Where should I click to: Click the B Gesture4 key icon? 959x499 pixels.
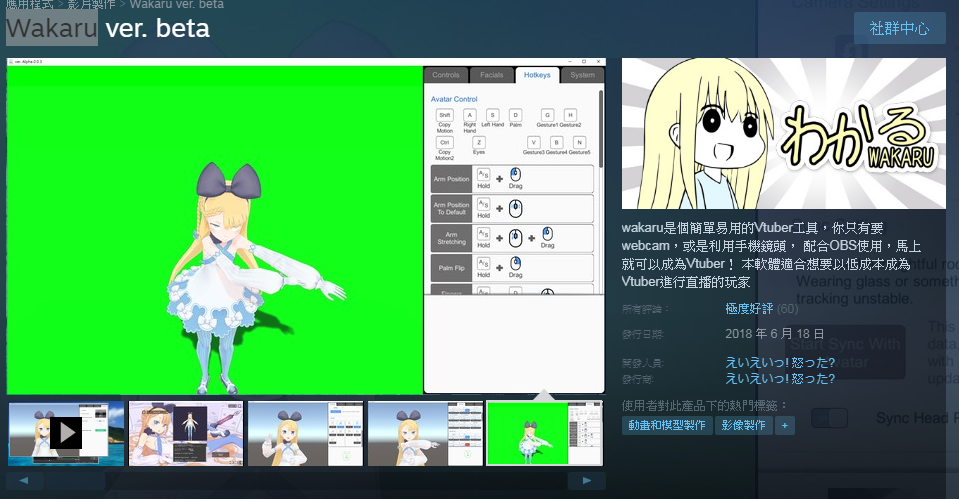coord(556,142)
